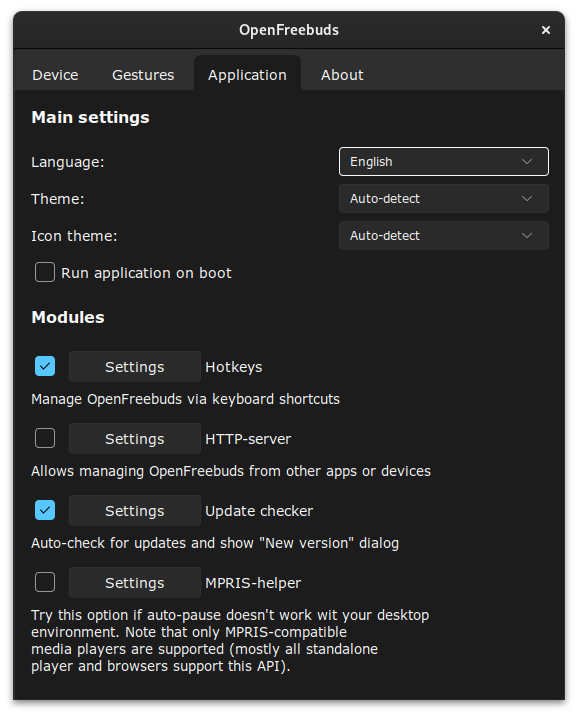Click the Language: label
Image resolution: width=578 pixels, height=716 pixels.
(x=68, y=162)
